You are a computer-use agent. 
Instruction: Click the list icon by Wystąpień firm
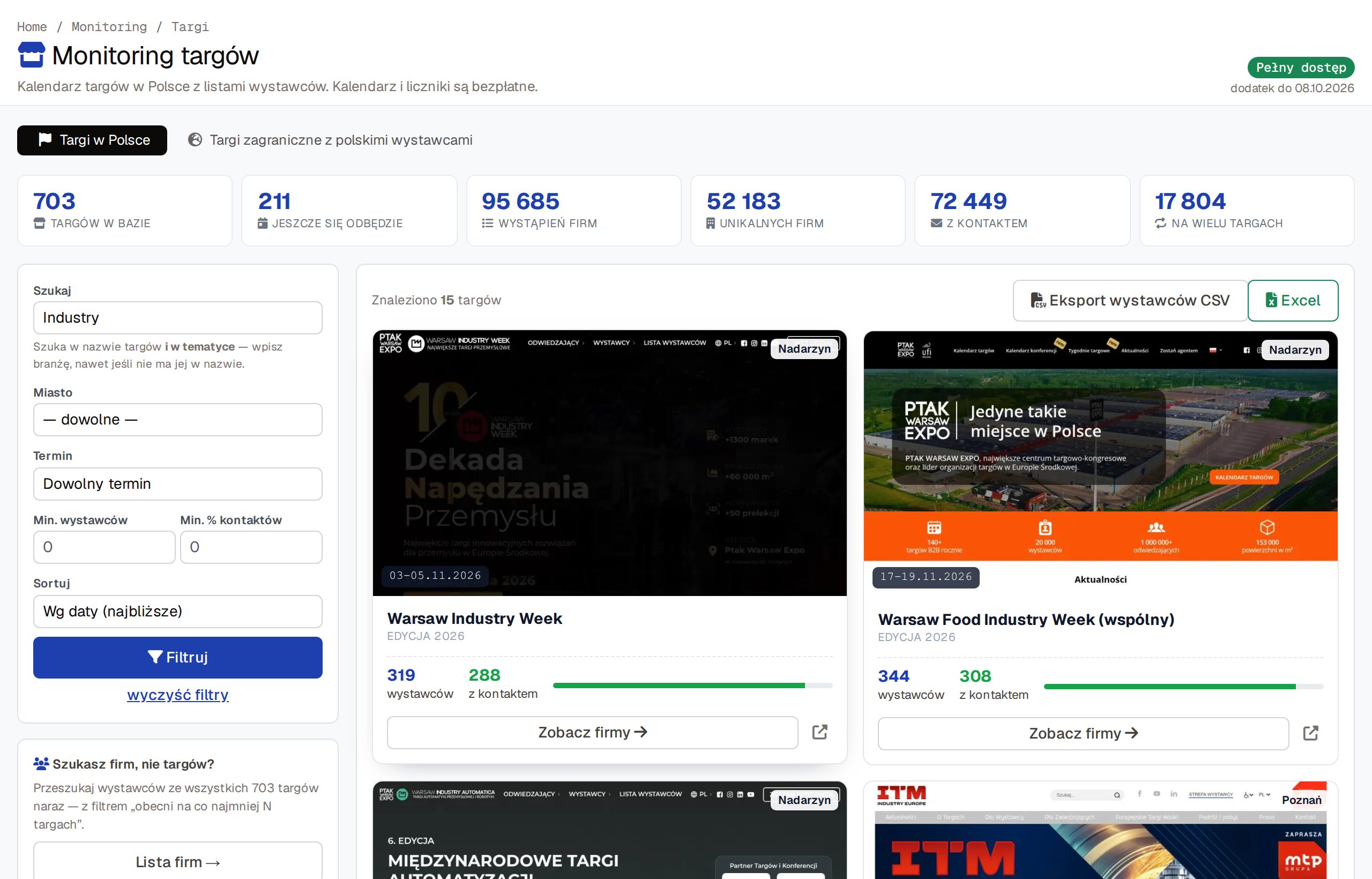tap(487, 223)
